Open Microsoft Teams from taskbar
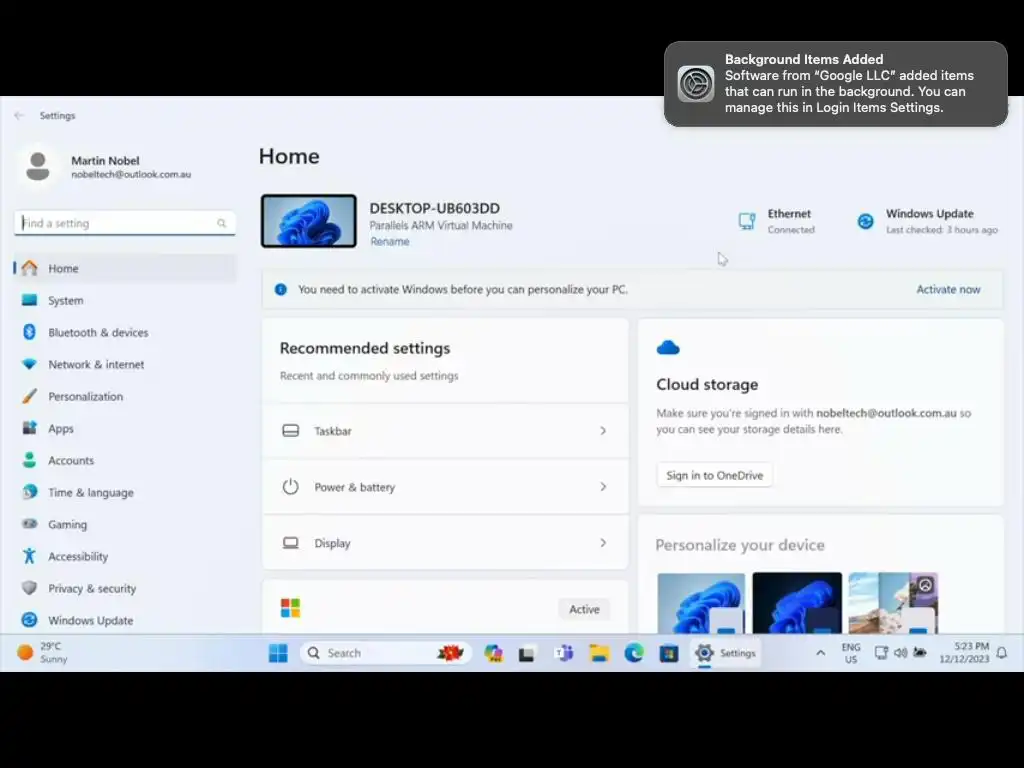The width and height of the screenshot is (1024, 768). pos(563,653)
